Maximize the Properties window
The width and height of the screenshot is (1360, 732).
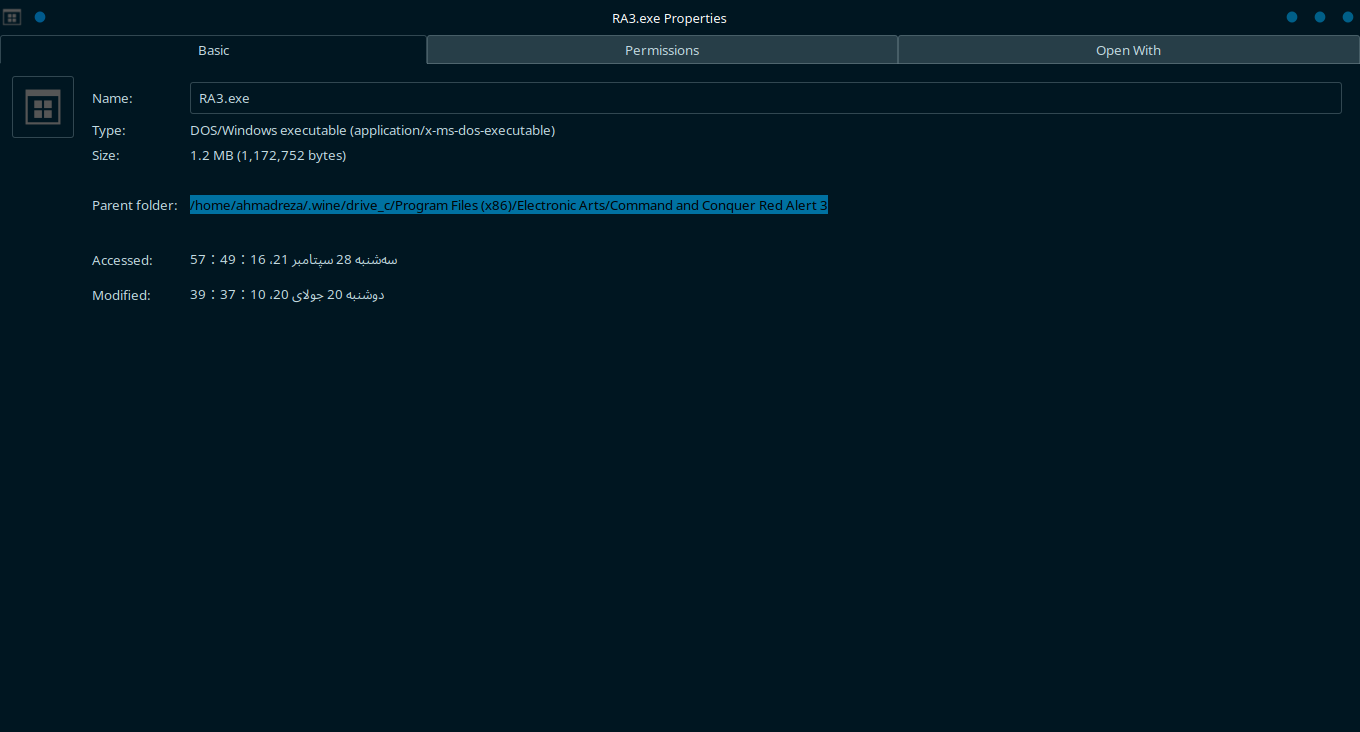(x=1320, y=17)
